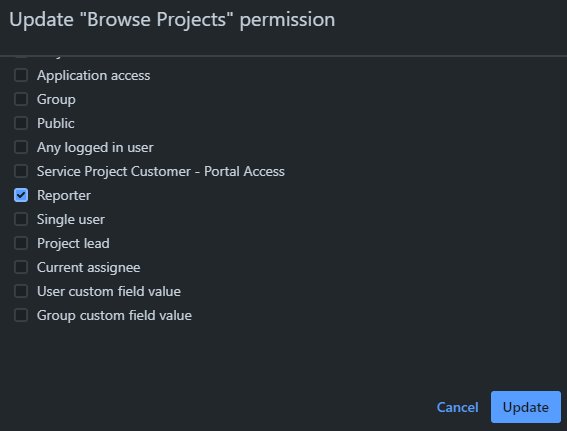The image size is (567, 431).
Task: Click the "Application access" label text
Action: coord(93,76)
